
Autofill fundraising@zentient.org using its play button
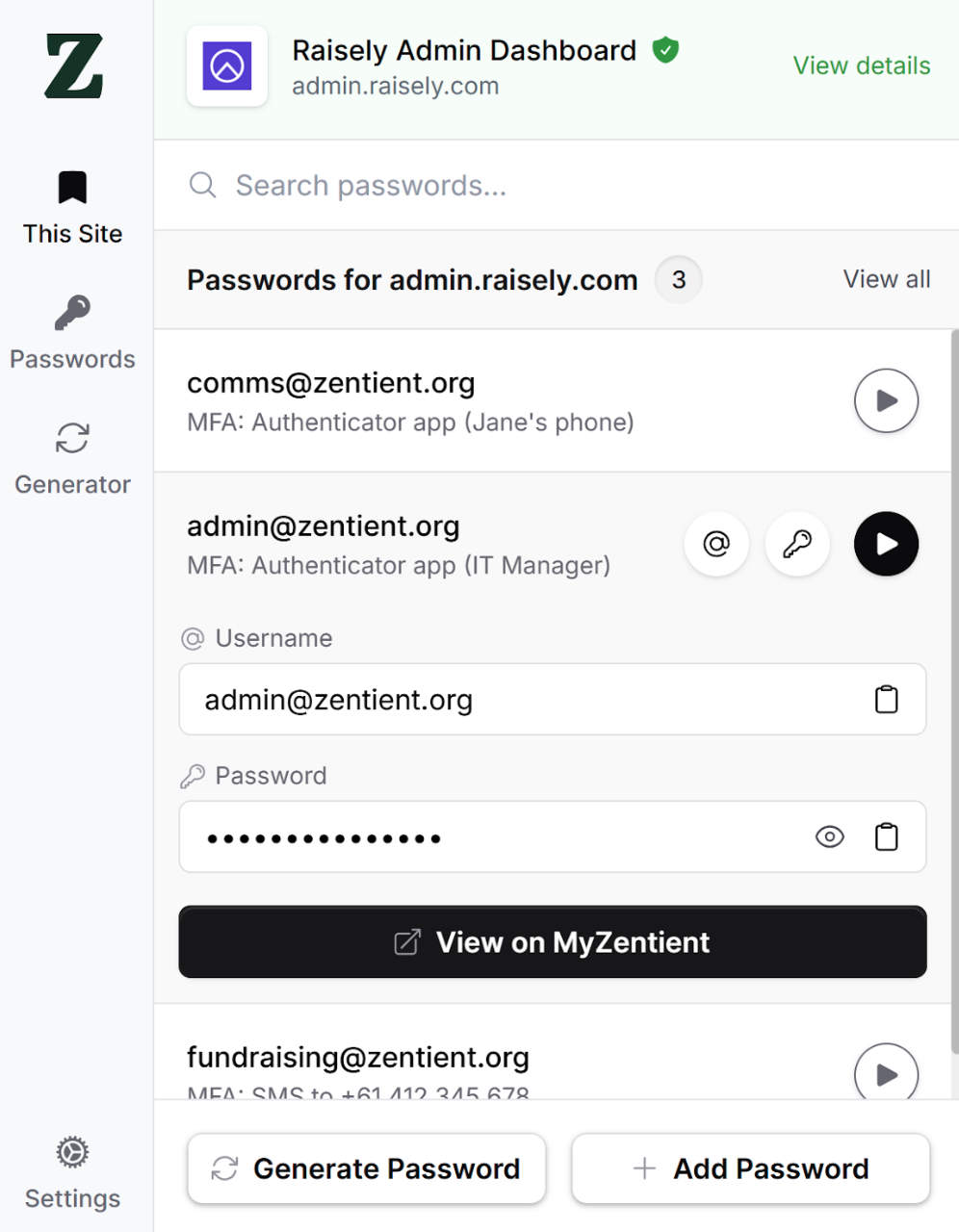pyautogui.click(x=886, y=1074)
